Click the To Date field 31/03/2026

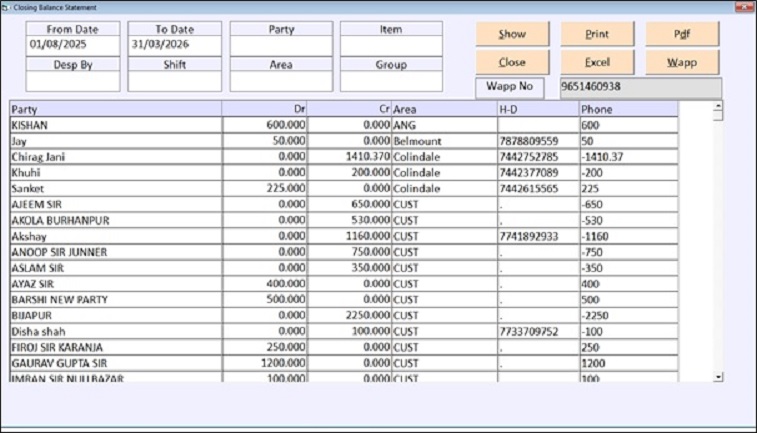point(175,45)
